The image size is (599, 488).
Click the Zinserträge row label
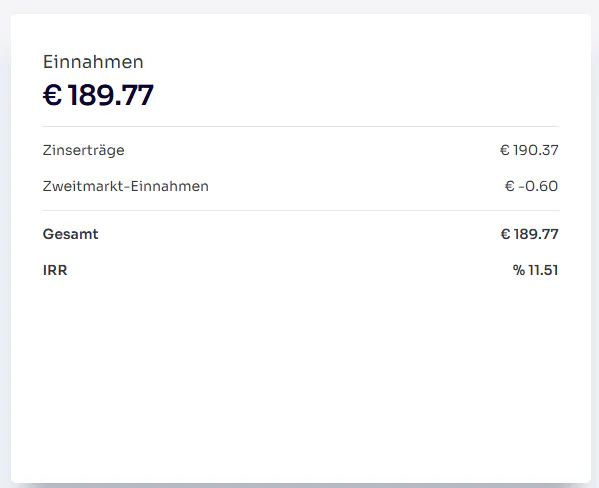(x=84, y=150)
